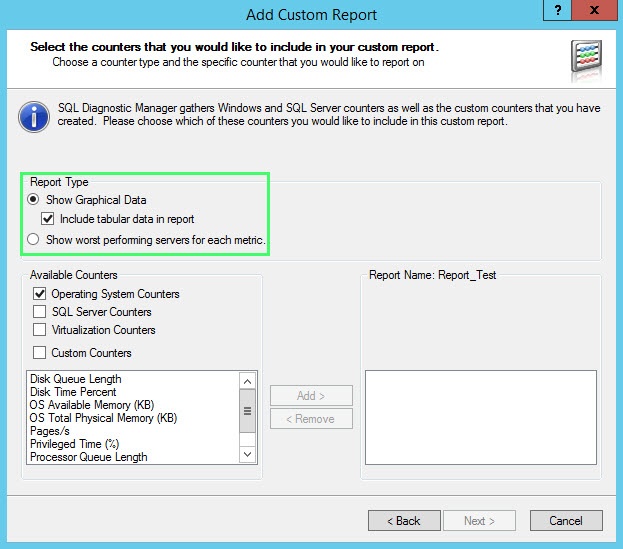The image size is (623, 549).
Task: Select Show Graphical Data radio button
Action: [35, 200]
